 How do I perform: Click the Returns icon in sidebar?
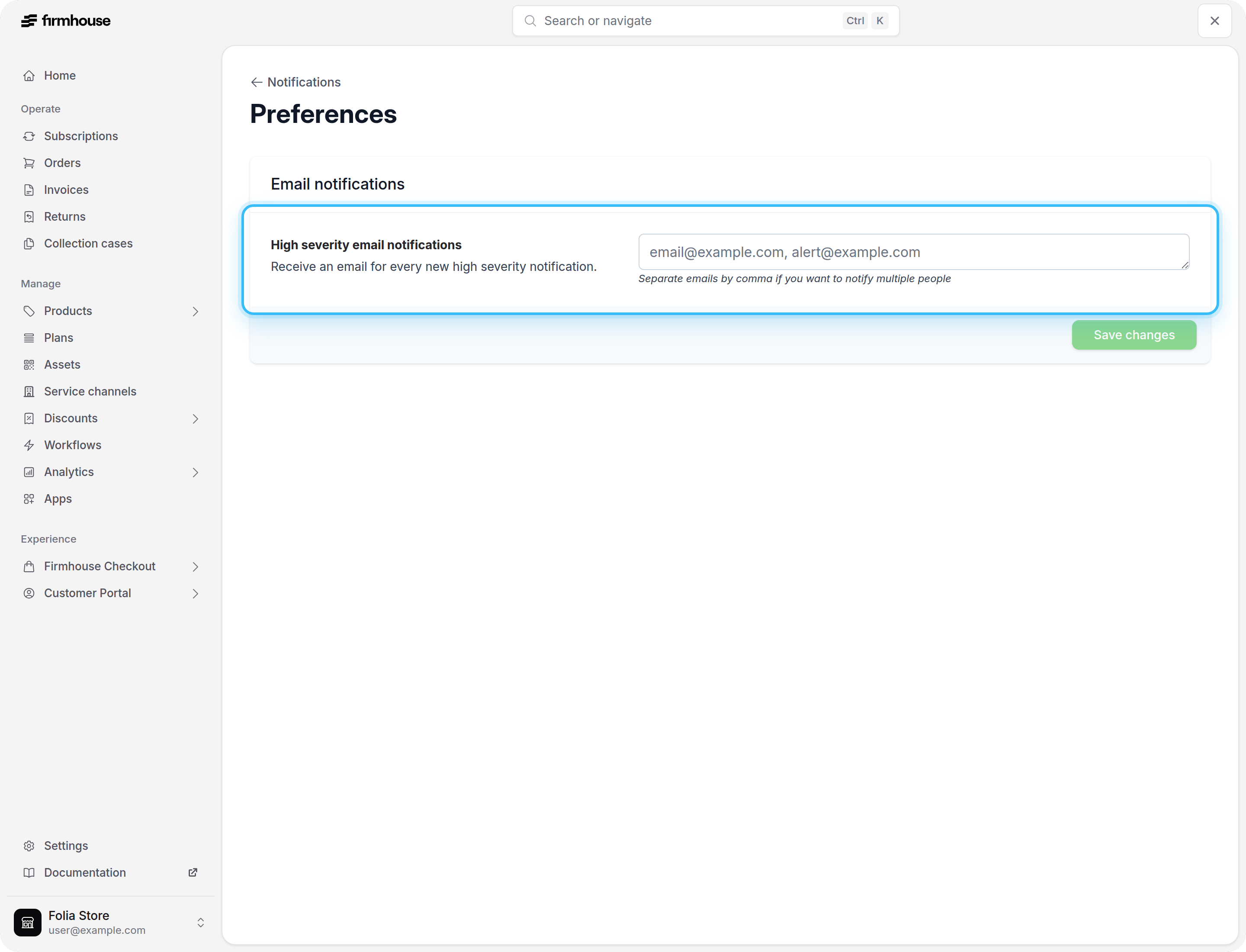[29, 217]
